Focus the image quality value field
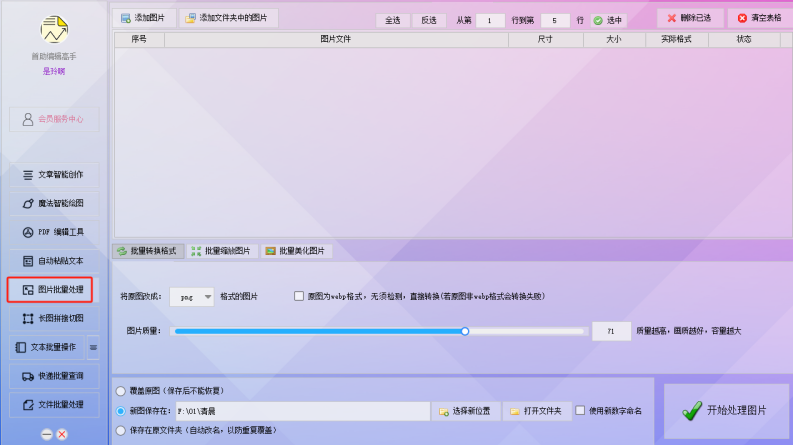This screenshot has width=794, height=445. coord(611,331)
